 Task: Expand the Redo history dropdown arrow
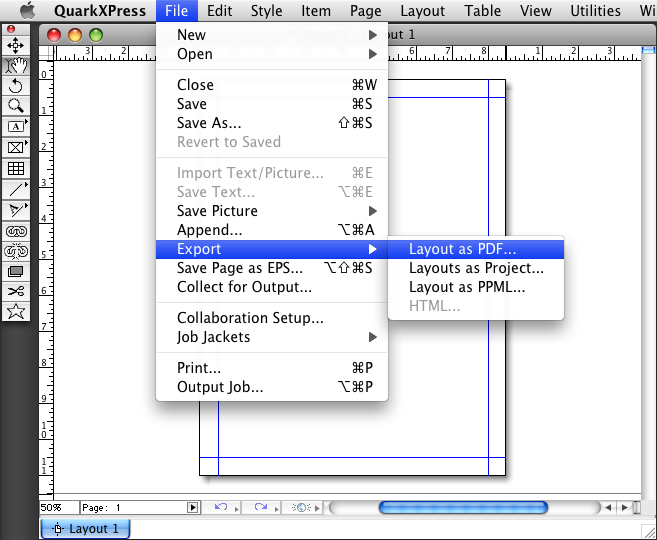click(x=277, y=509)
